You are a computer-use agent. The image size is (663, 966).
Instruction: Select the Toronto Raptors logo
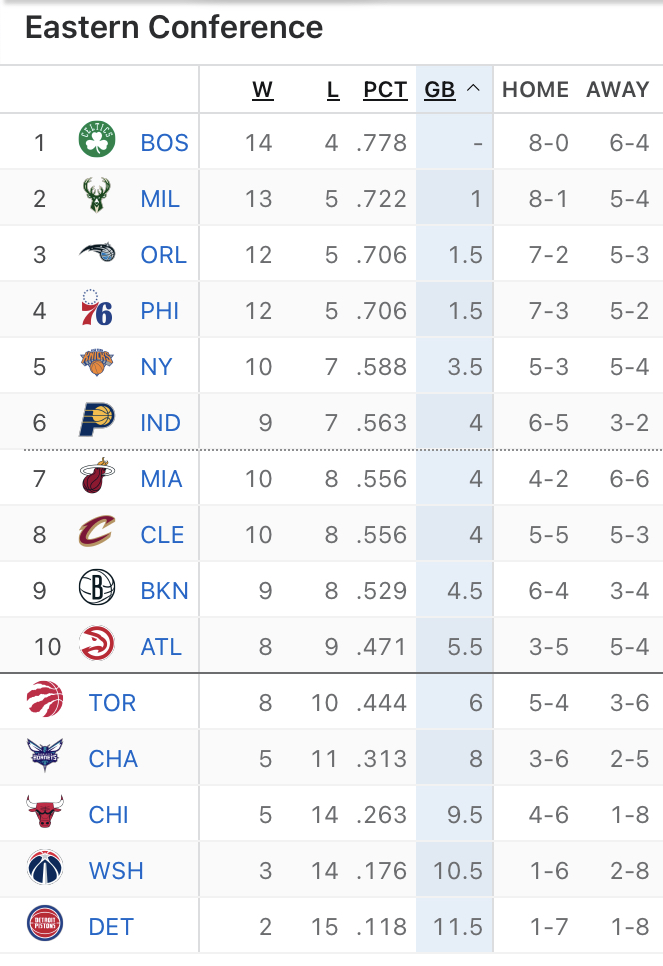pos(45,699)
